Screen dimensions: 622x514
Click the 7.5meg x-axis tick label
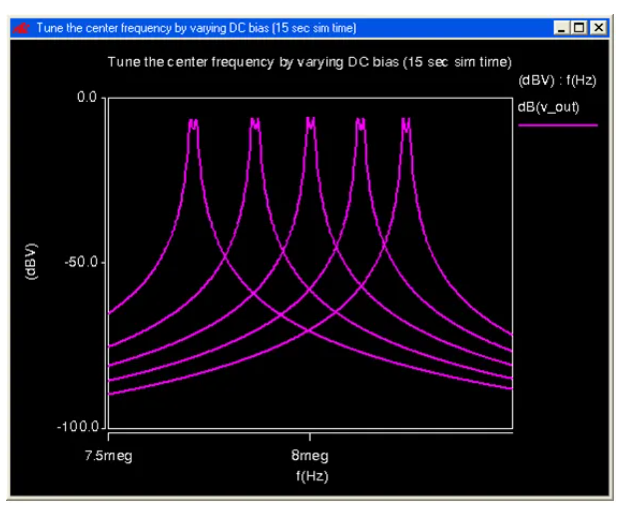(x=110, y=453)
